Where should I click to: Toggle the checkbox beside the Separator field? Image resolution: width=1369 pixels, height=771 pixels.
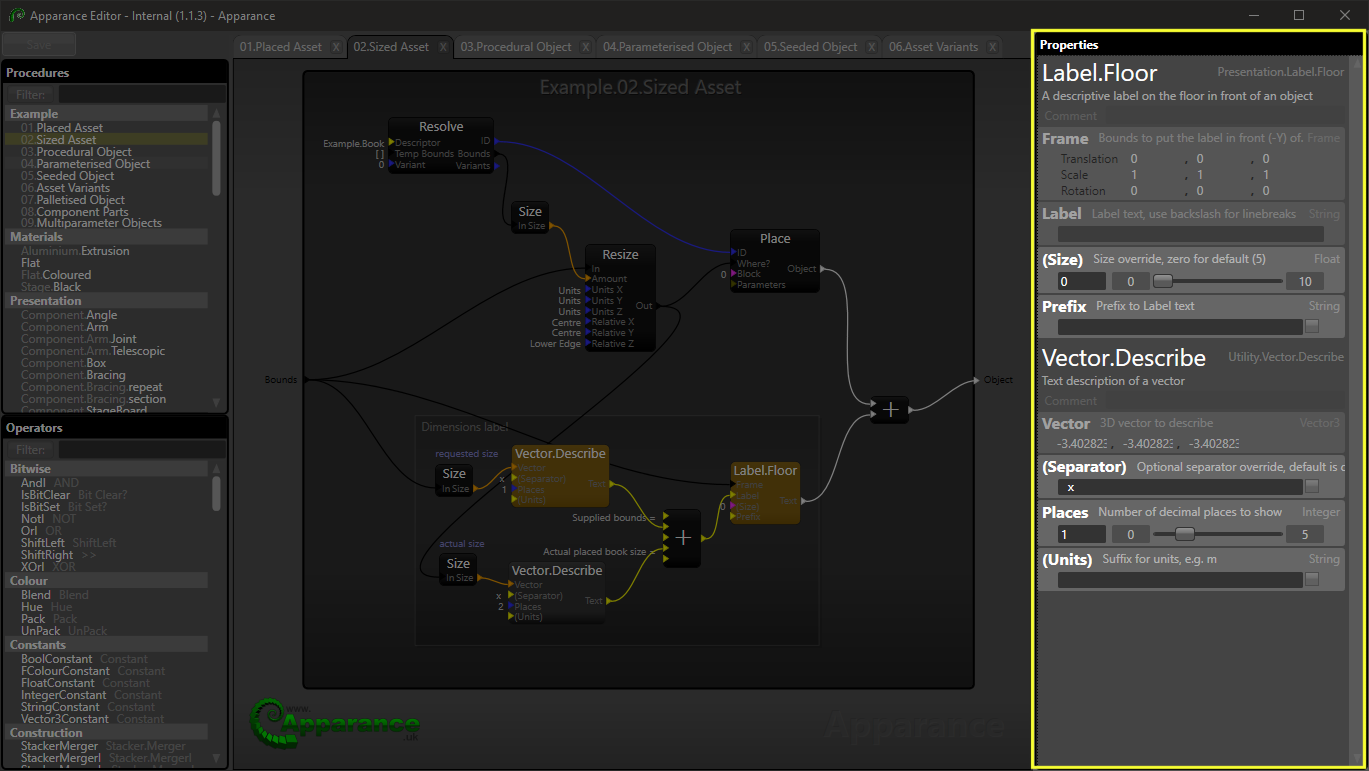coord(1312,487)
